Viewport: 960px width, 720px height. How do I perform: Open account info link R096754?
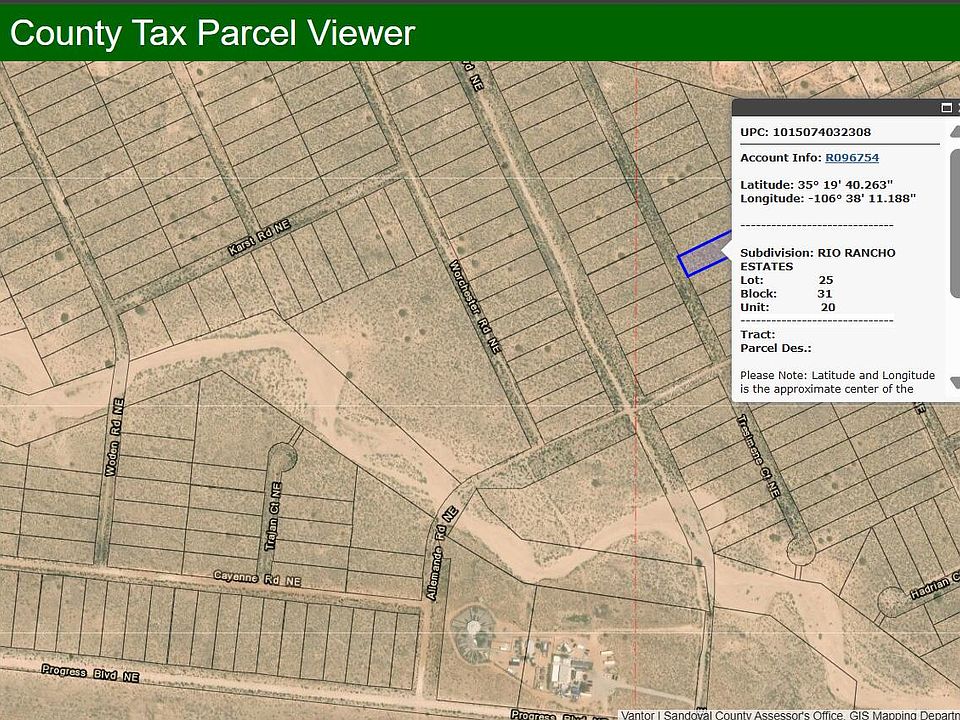coord(851,158)
